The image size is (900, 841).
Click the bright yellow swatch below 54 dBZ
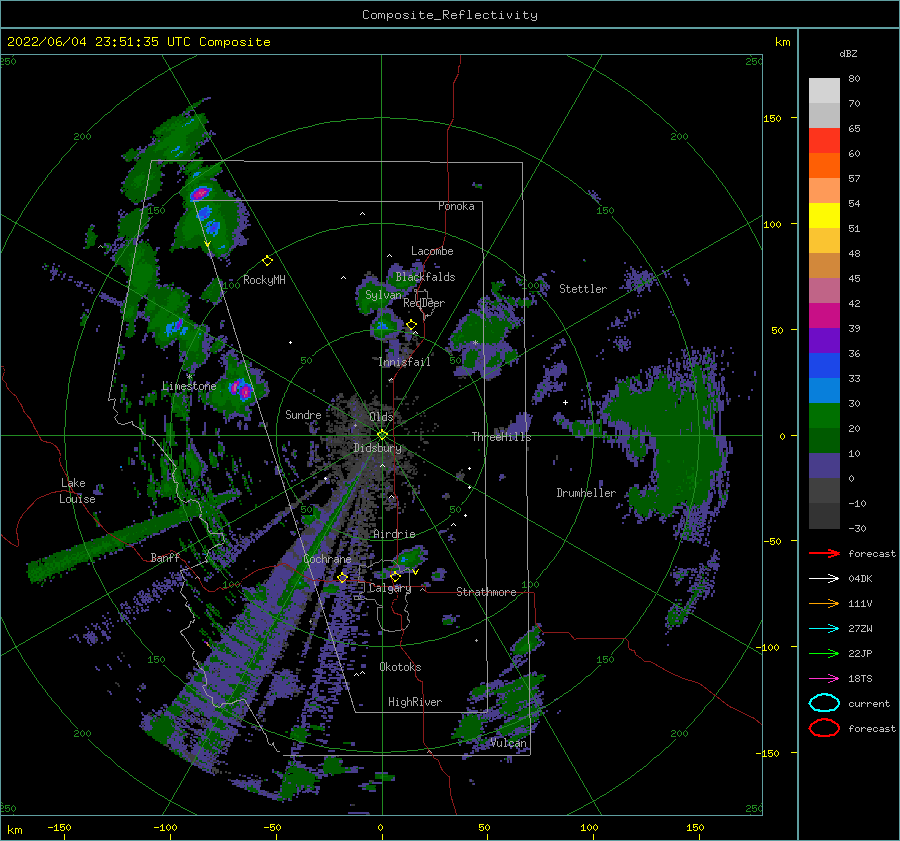[x=824, y=216]
